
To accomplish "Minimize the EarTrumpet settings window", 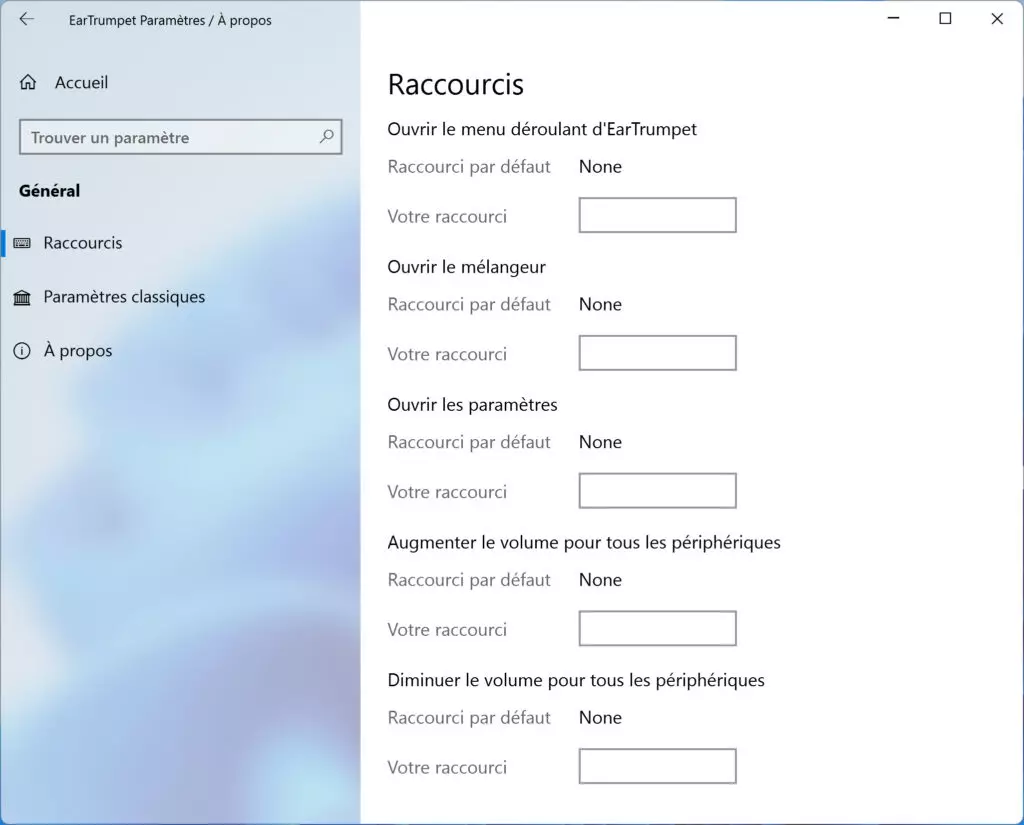I will [893, 18].
